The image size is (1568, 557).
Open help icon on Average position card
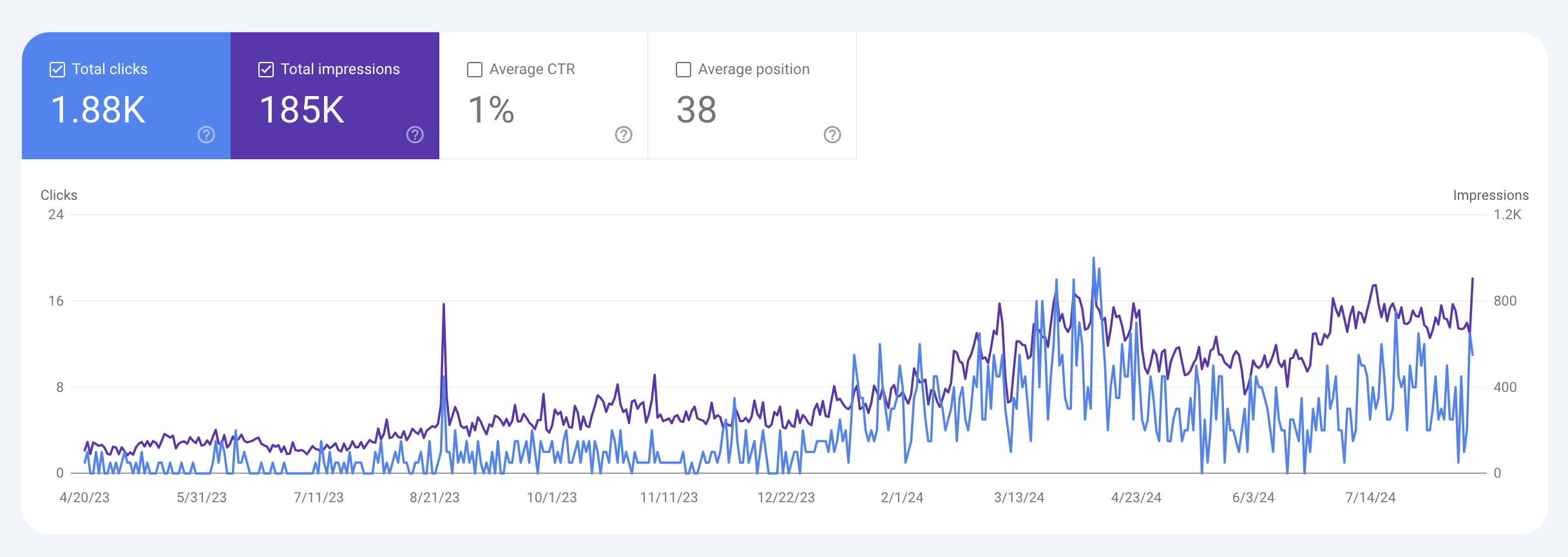point(832,135)
